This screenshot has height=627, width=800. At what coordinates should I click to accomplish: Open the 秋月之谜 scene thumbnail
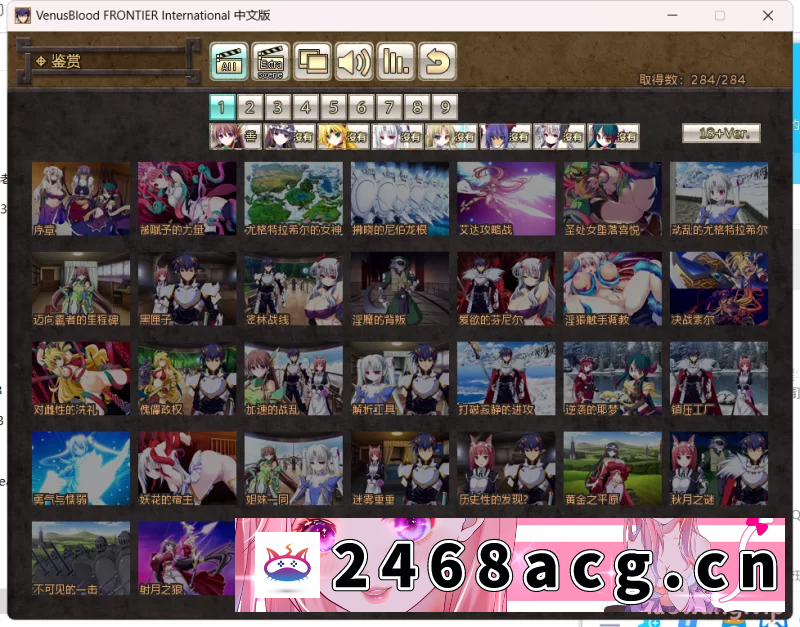click(718, 468)
